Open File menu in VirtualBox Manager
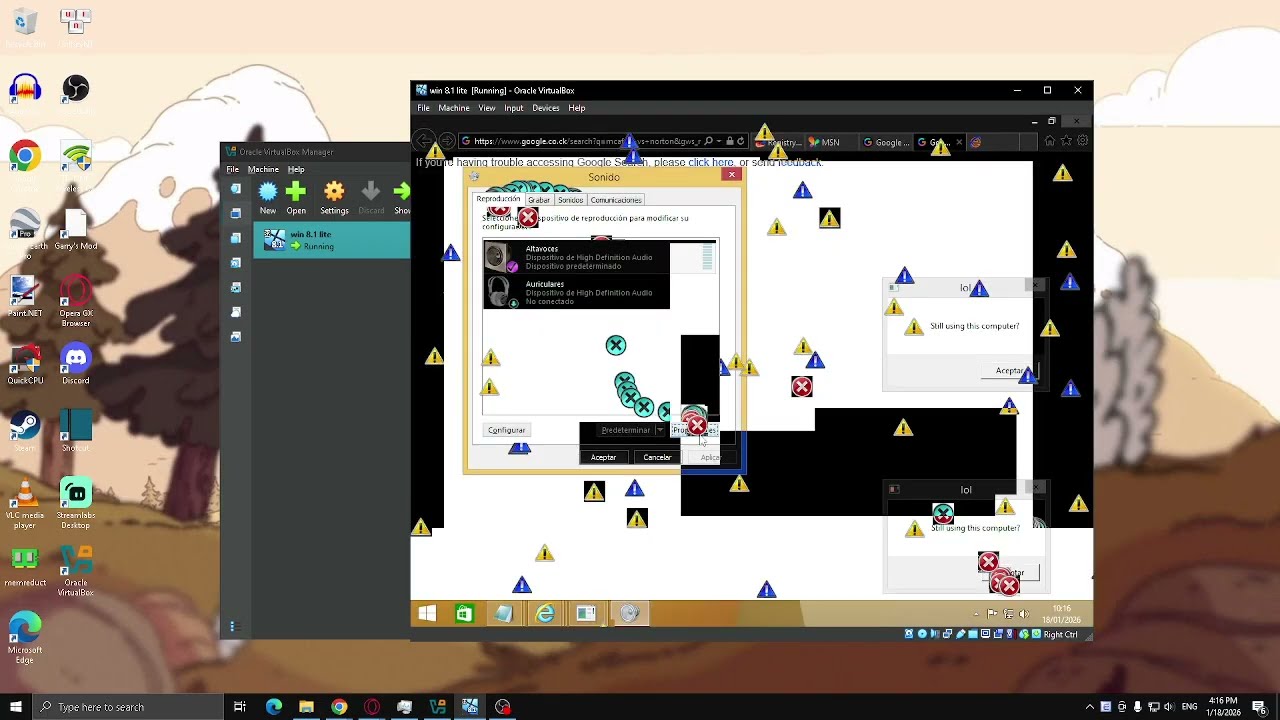Viewport: 1280px width, 720px height. (x=232, y=169)
